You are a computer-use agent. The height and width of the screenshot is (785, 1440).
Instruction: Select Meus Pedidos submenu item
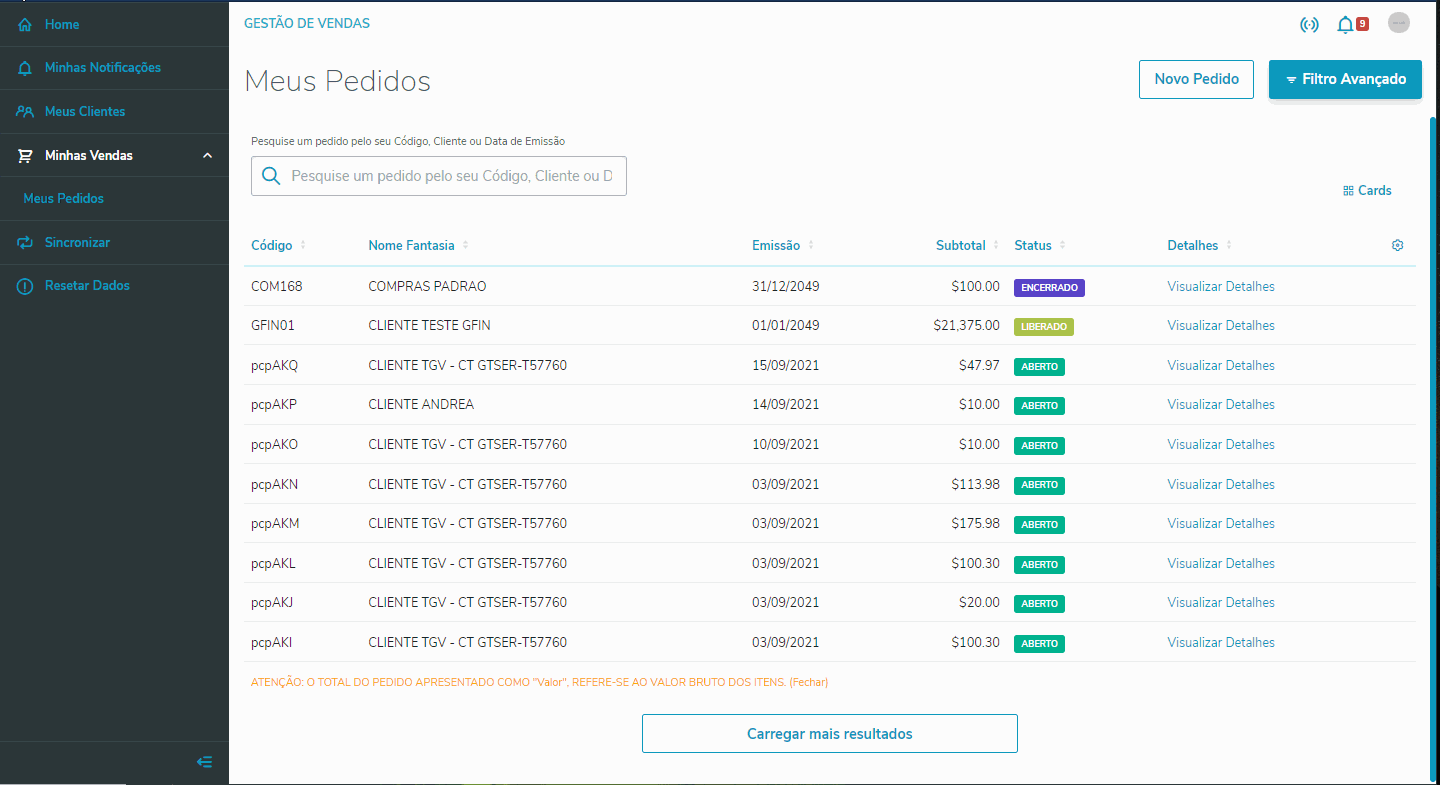click(x=64, y=198)
